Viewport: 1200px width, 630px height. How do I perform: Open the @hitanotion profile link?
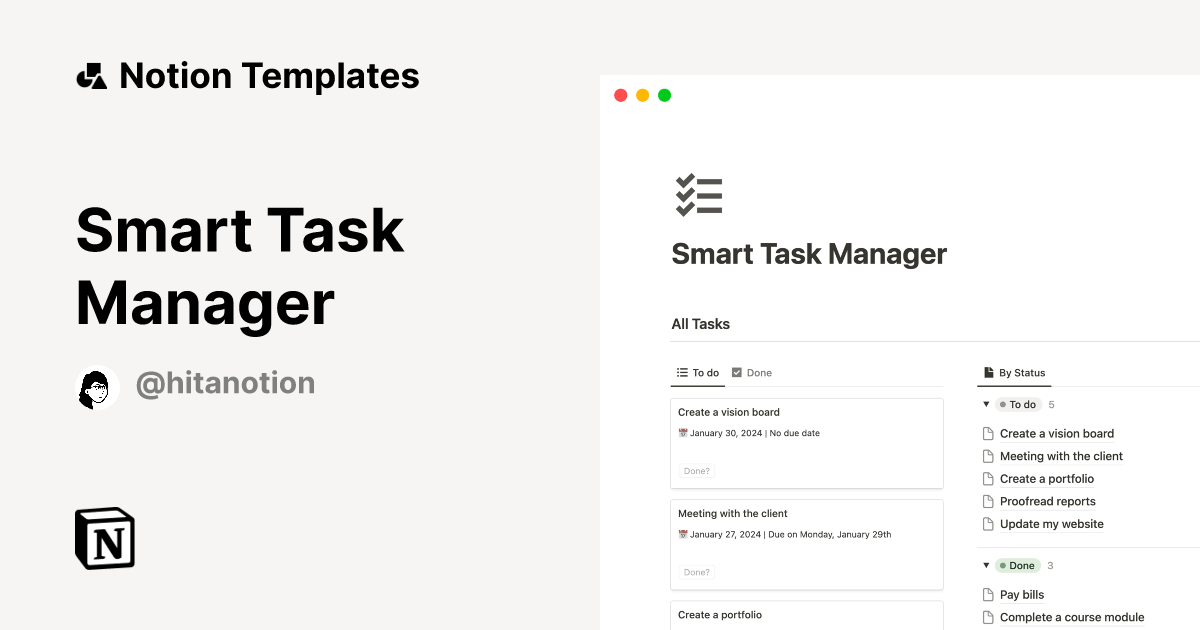(x=225, y=383)
